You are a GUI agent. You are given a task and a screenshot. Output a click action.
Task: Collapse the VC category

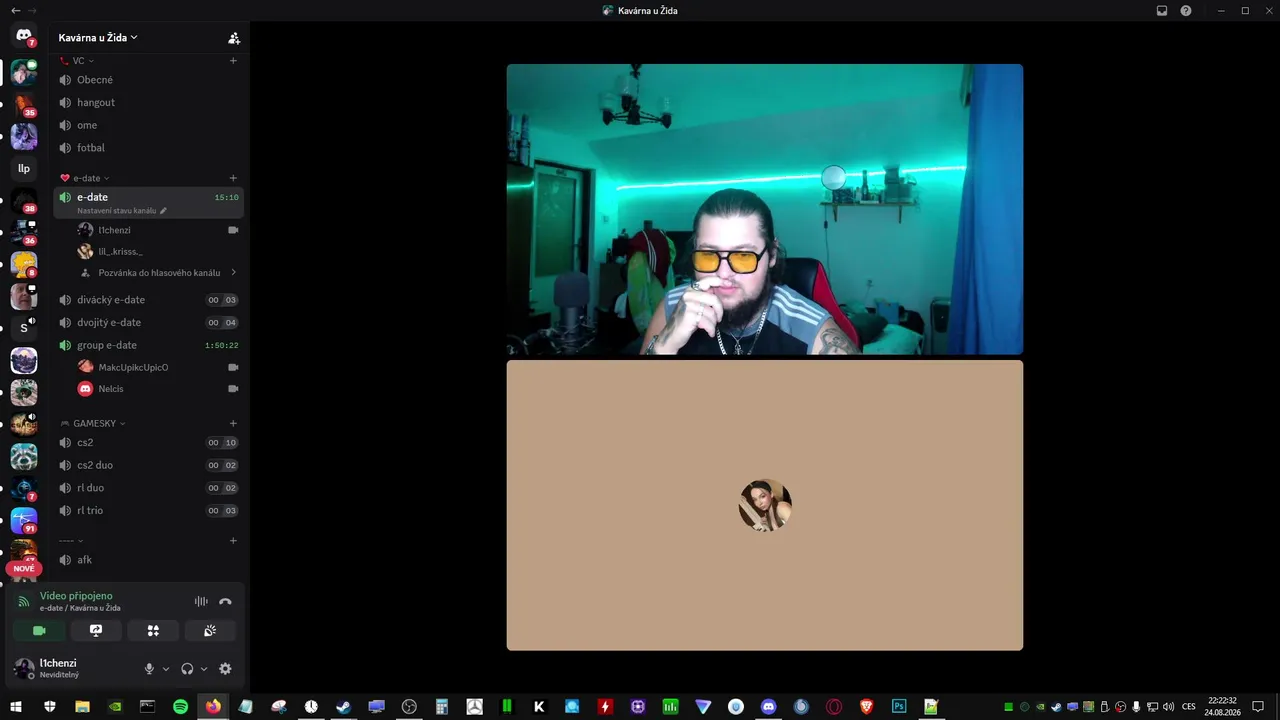[x=77, y=61]
